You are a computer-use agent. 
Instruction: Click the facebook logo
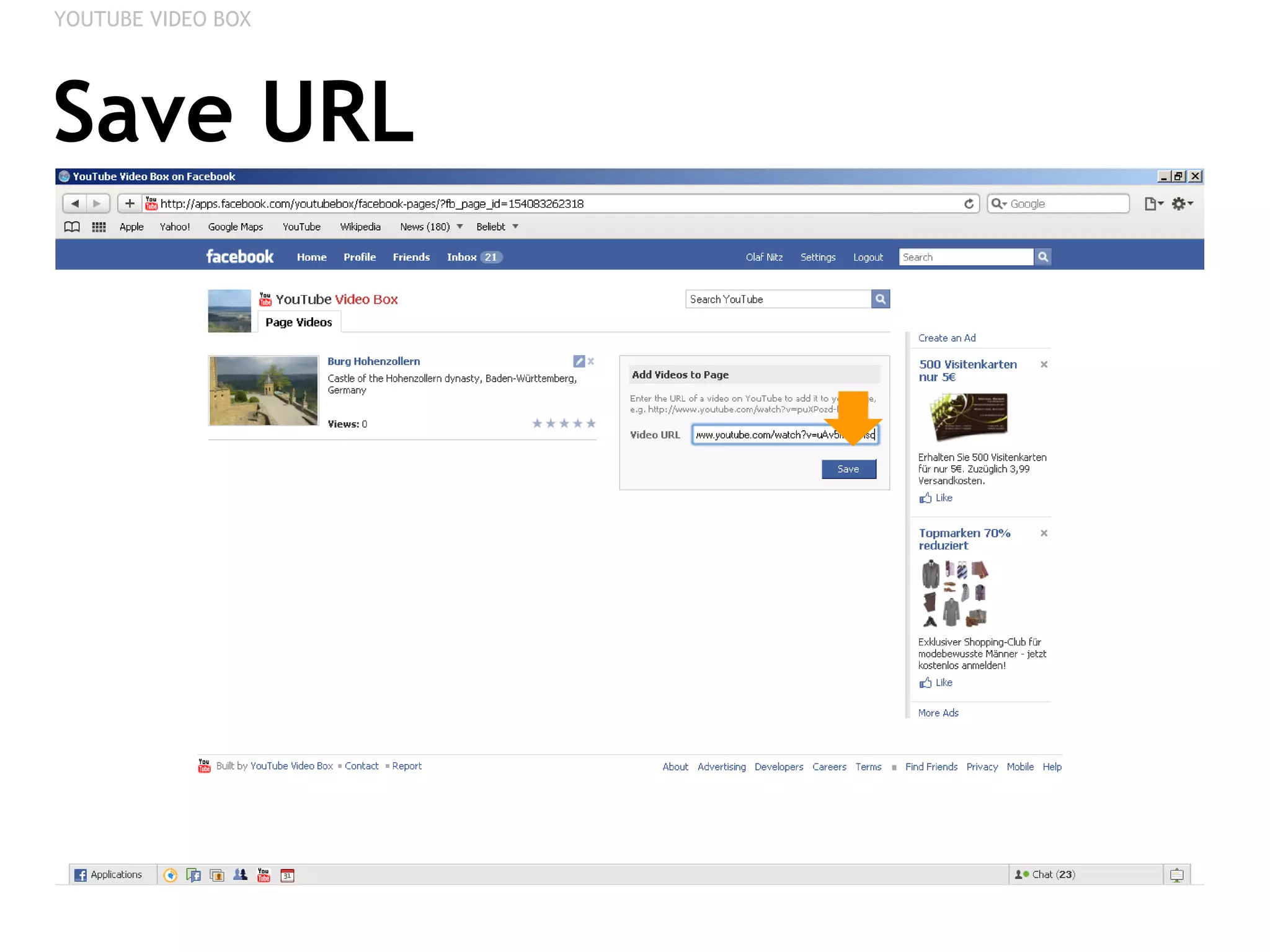(x=240, y=257)
